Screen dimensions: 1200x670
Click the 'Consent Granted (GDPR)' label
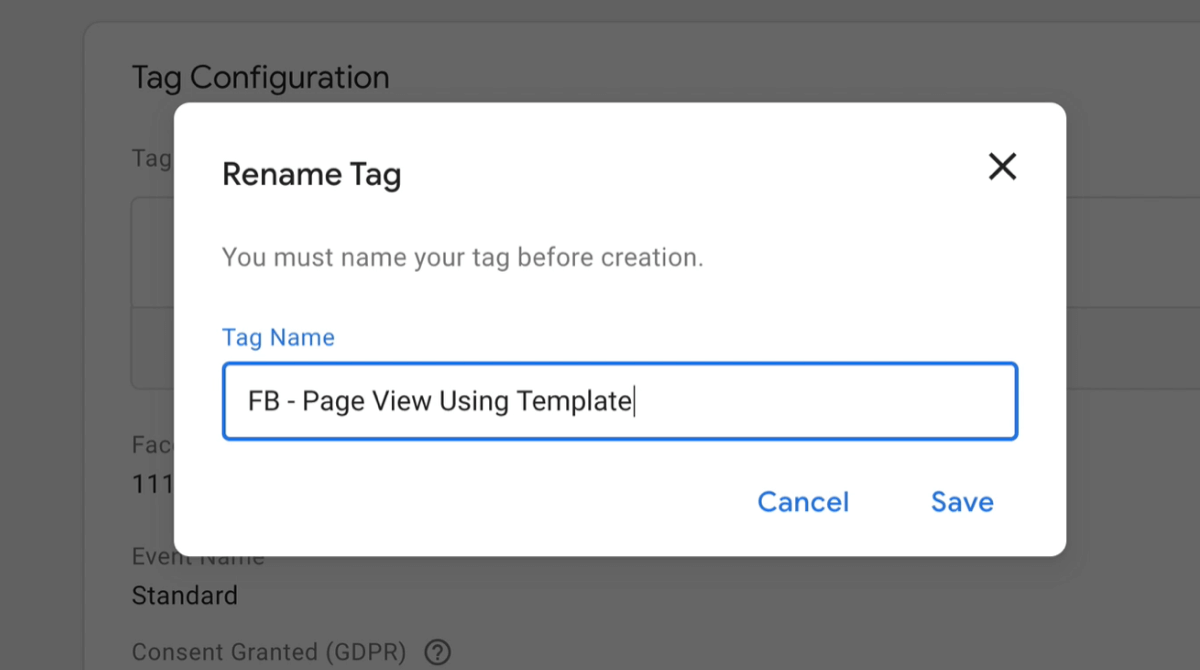click(269, 653)
